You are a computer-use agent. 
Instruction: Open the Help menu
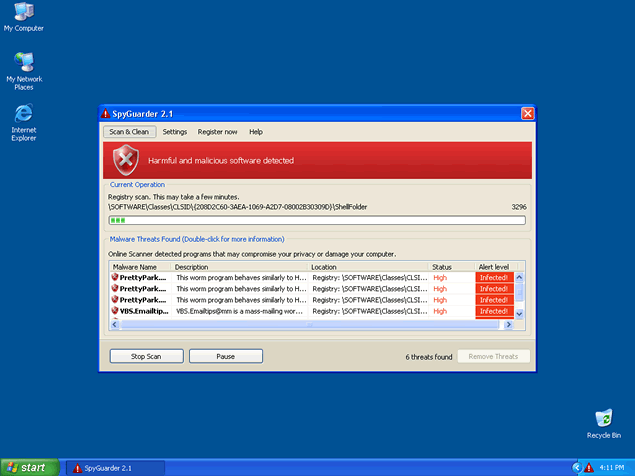[256, 132]
